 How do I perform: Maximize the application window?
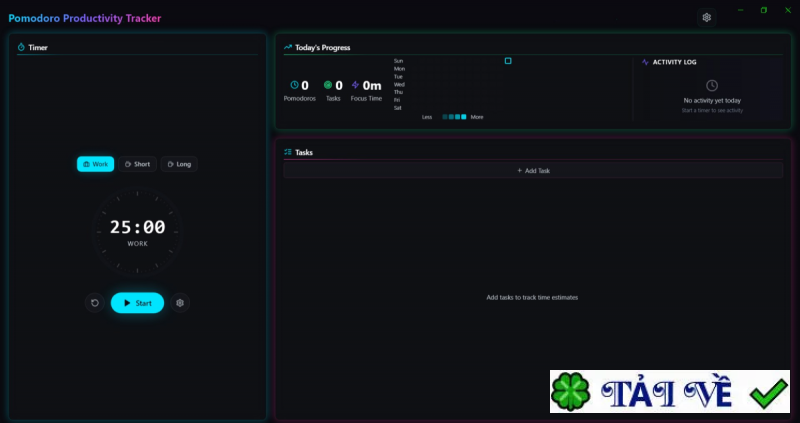pos(764,10)
